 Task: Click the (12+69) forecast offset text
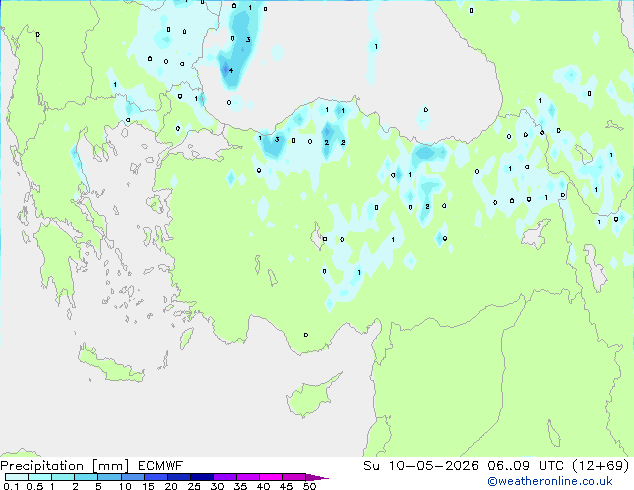[x=601, y=466]
